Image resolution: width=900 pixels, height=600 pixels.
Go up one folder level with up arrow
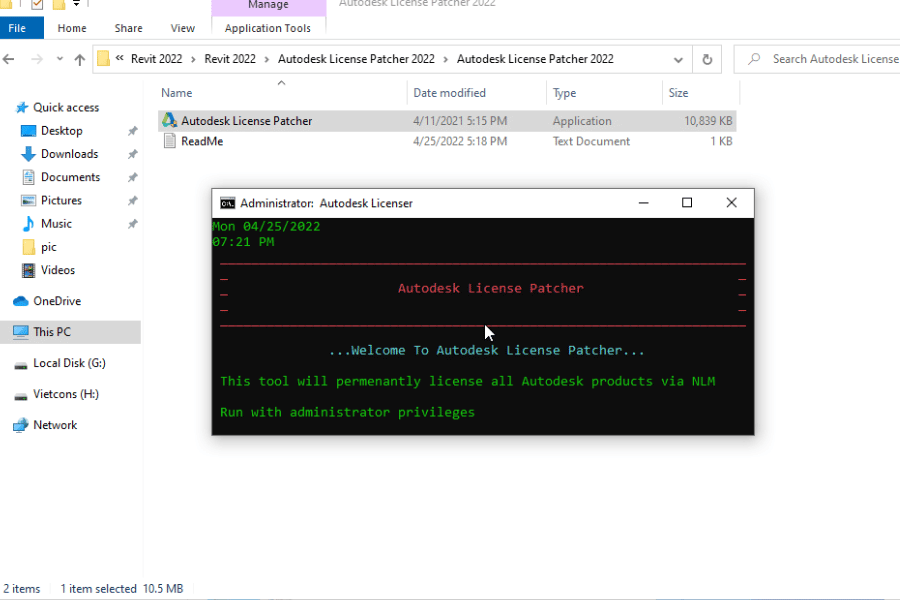(x=80, y=59)
